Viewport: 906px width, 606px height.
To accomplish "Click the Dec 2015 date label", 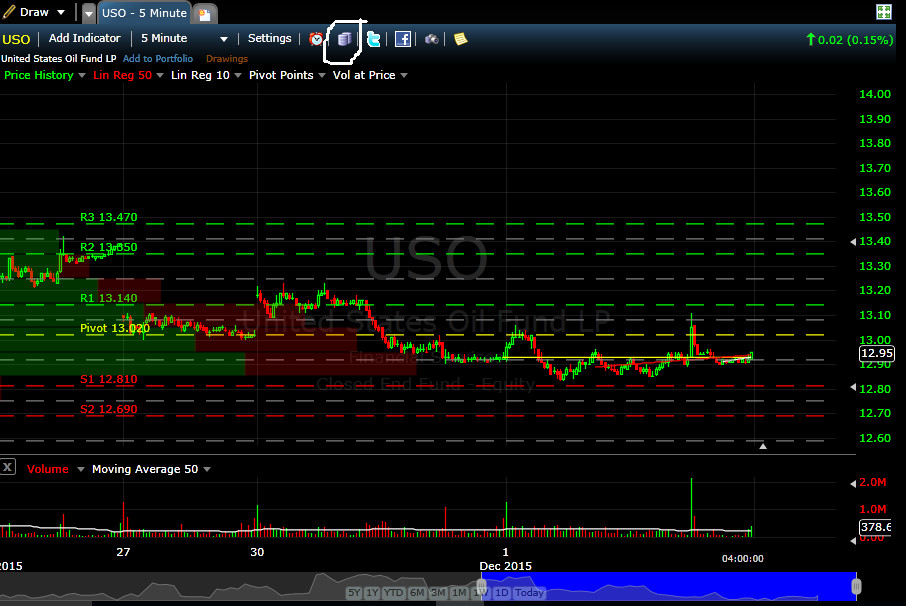I will point(506,566).
